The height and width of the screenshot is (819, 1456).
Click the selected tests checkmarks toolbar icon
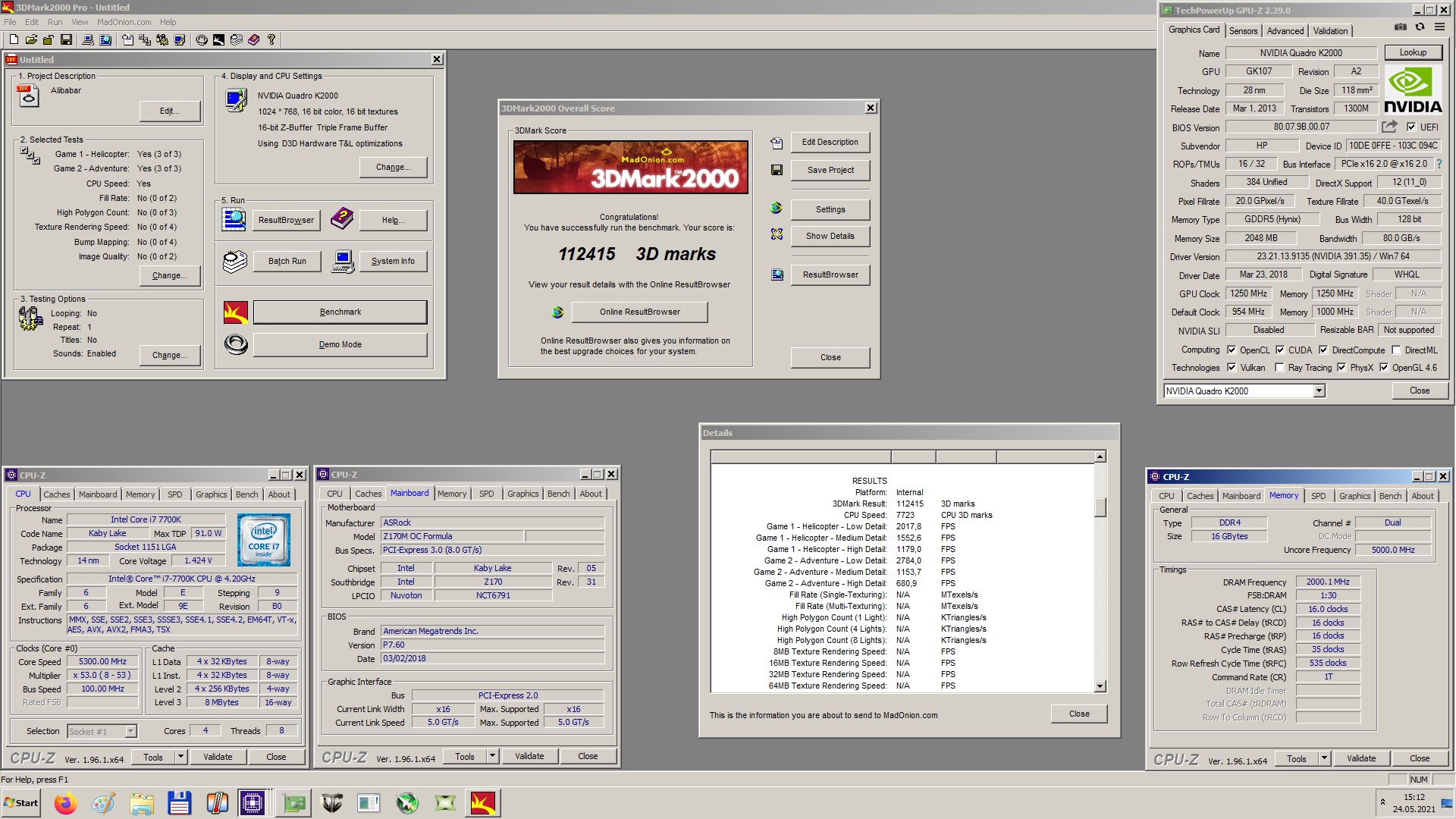coord(145,39)
